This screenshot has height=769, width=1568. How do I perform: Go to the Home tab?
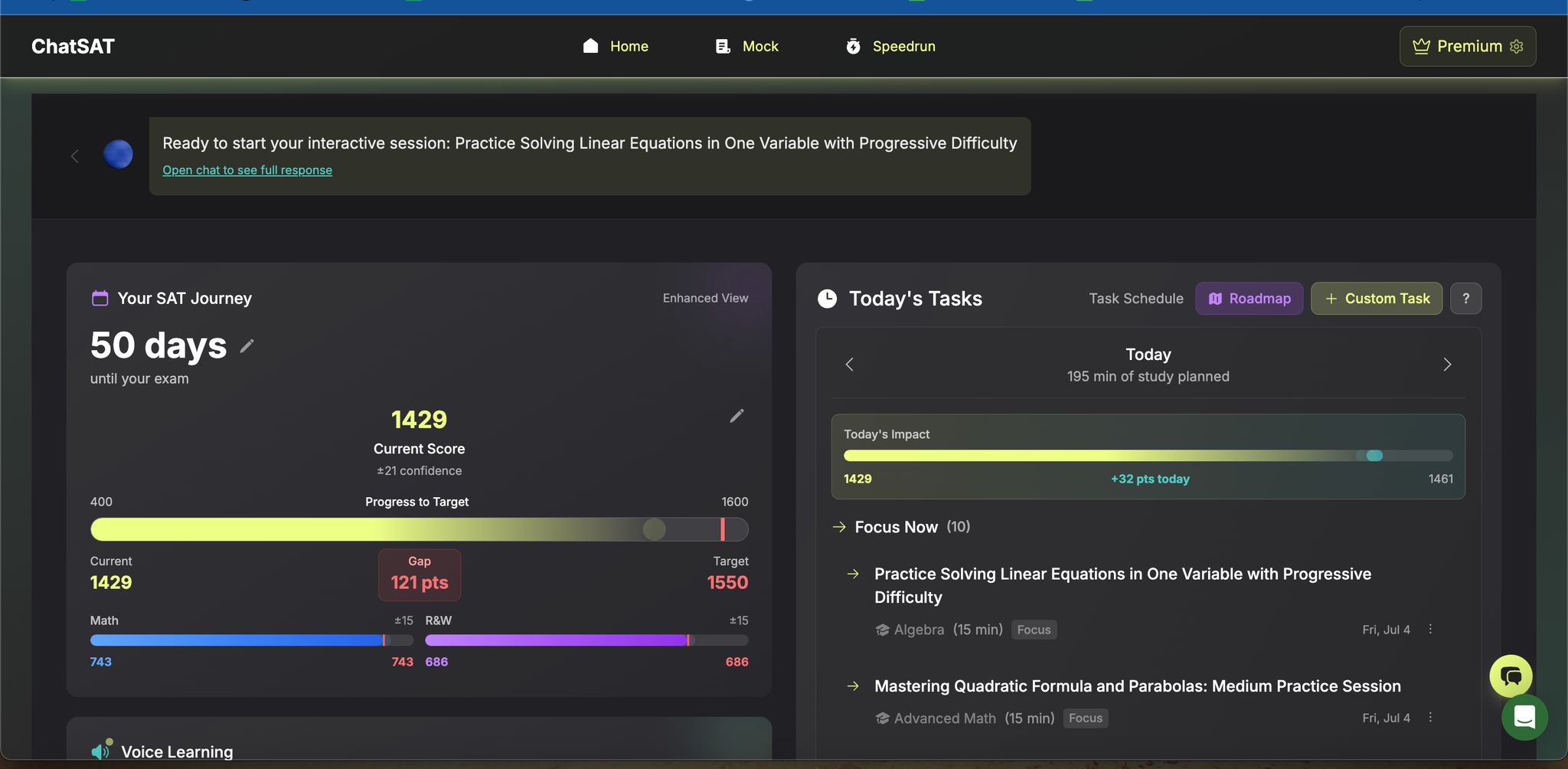[616, 47]
